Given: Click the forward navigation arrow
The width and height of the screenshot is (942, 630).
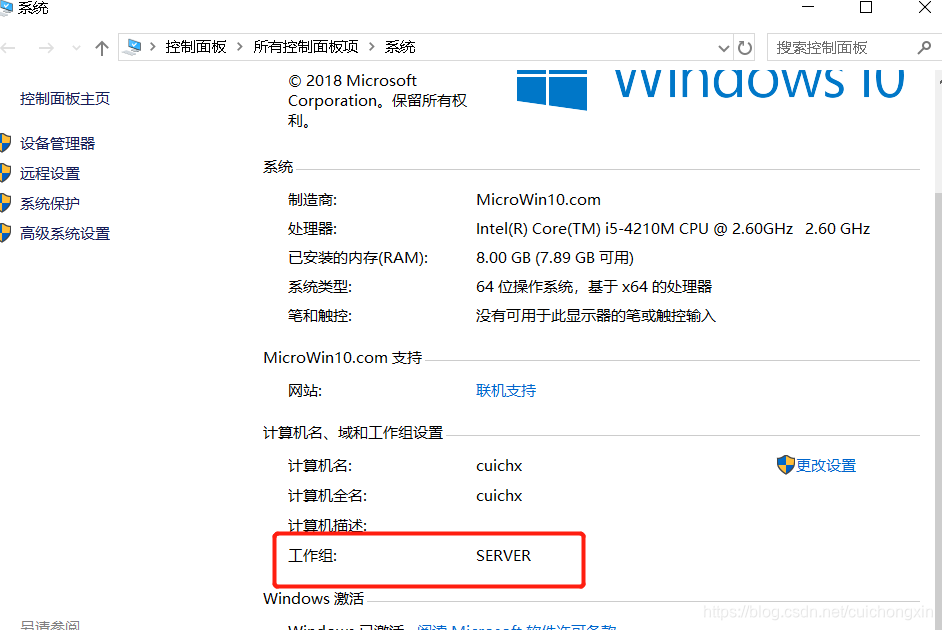Looking at the screenshot, I should click(x=46, y=47).
